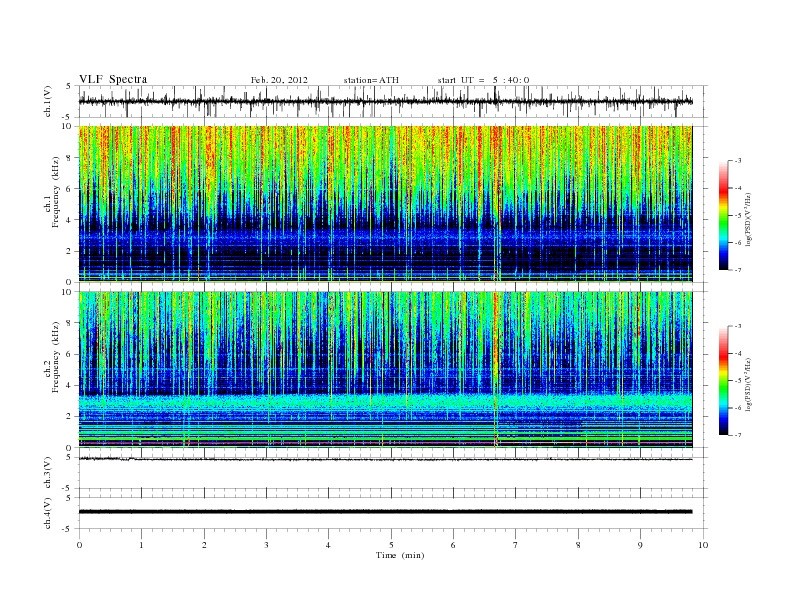Click the "0" tick on the time axis
This screenshot has height=612, width=792.
click(x=79, y=545)
